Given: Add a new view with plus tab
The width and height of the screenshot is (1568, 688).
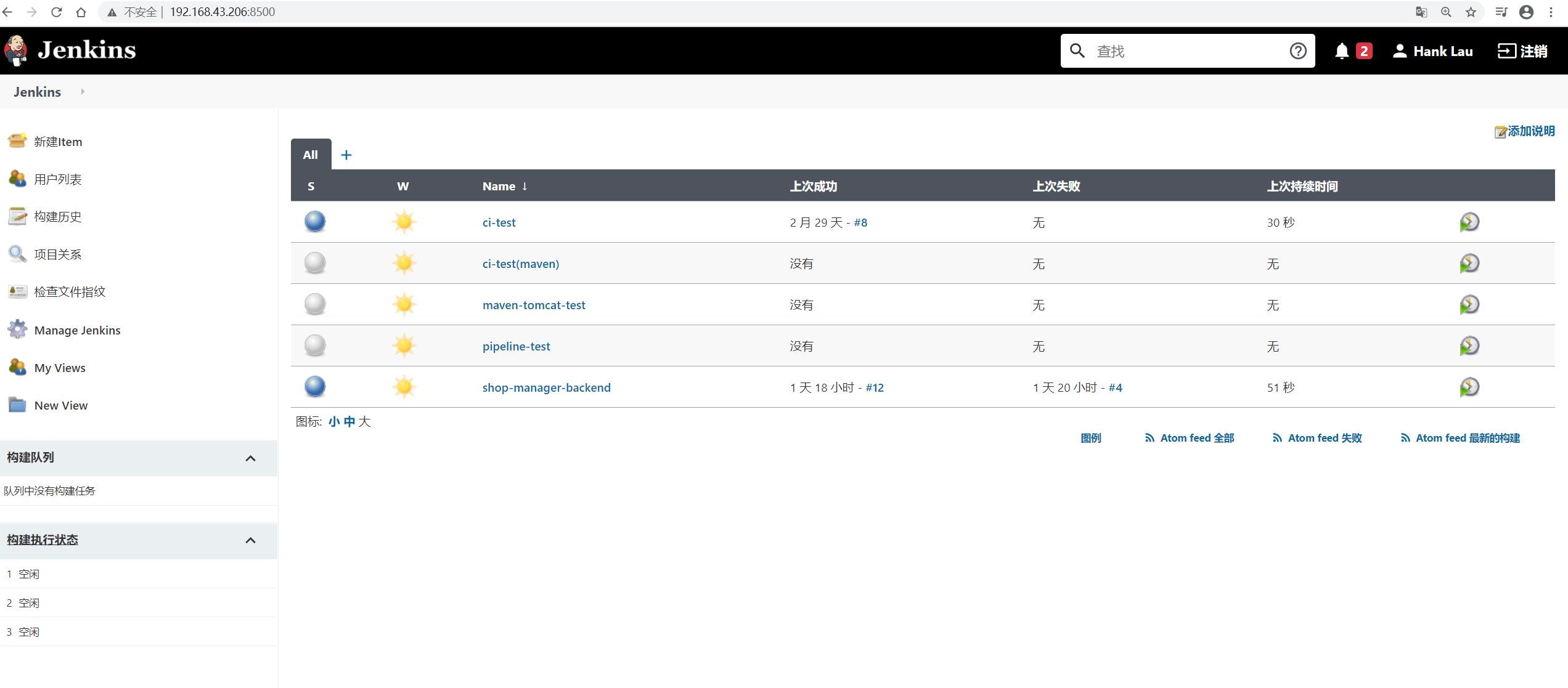Looking at the screenshot, I should tap(346, 155).
